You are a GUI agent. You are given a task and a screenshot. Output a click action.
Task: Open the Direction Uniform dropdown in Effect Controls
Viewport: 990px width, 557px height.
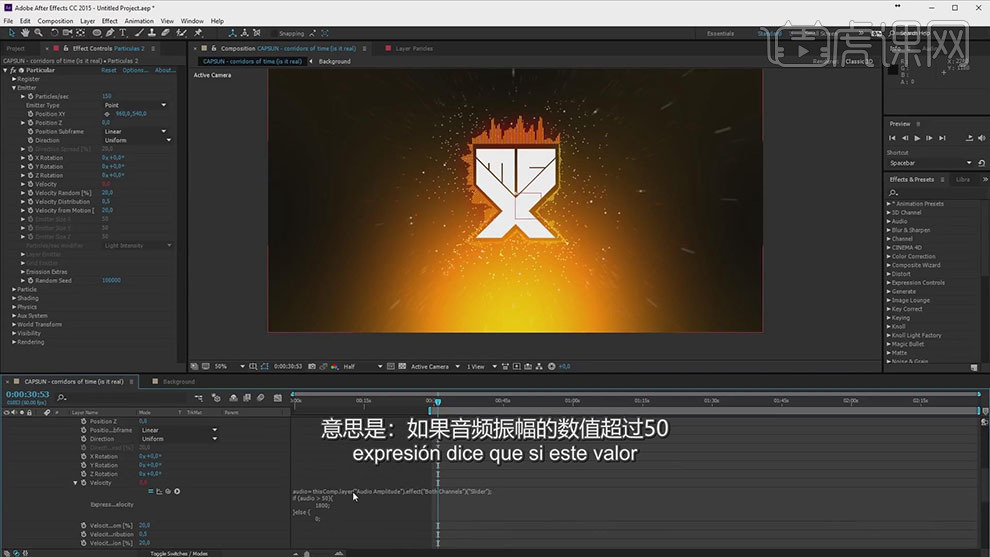coord(138,140)
